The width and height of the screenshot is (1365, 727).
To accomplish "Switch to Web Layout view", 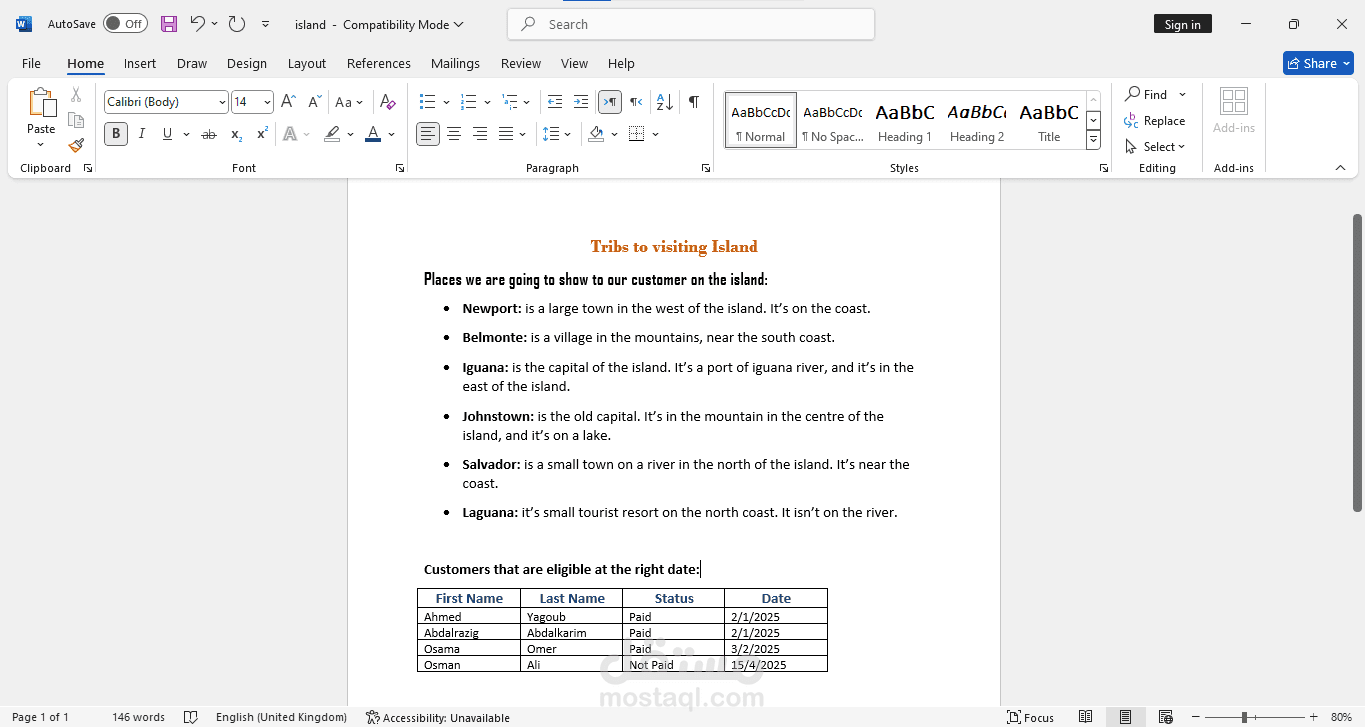I will click(x=1165, y=717).
